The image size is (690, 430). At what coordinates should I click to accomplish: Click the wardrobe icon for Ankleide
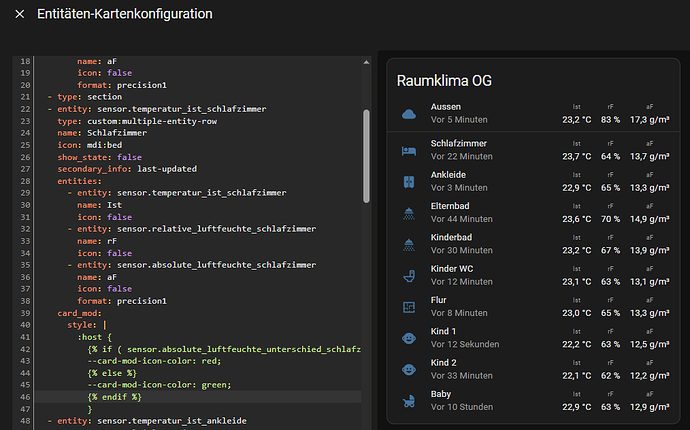(x=408, y=181)
